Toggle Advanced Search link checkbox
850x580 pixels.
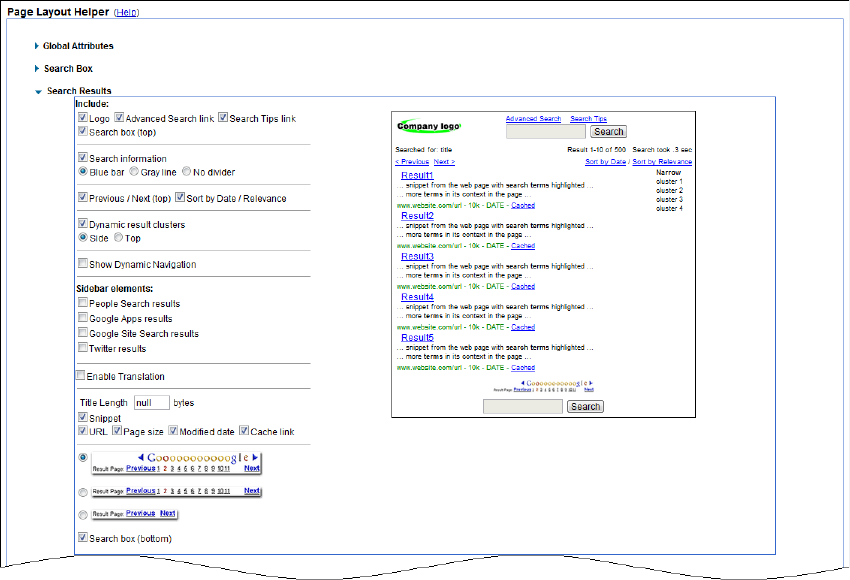pos(119,119)
